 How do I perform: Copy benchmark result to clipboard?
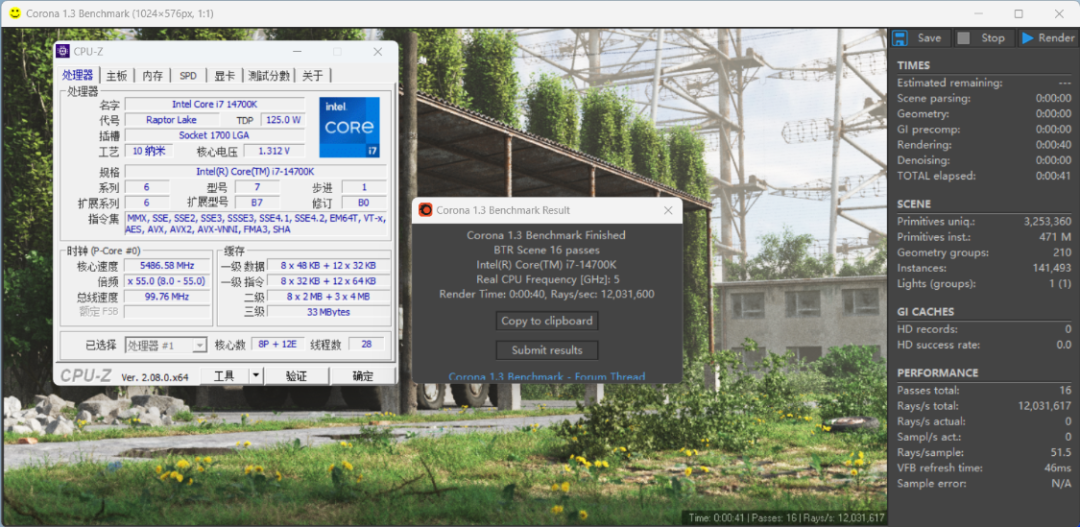click(547, 320)
